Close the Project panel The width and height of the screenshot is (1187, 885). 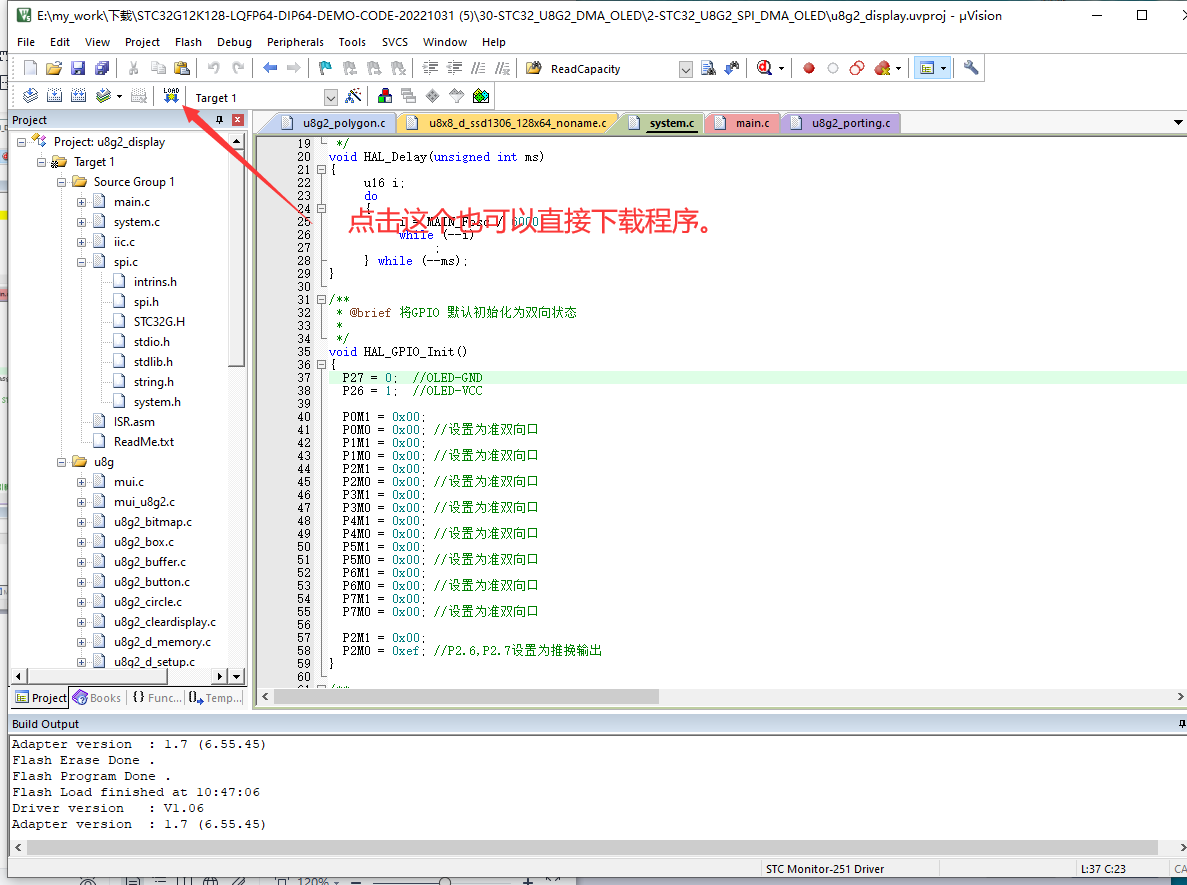(x=238, y=120)
